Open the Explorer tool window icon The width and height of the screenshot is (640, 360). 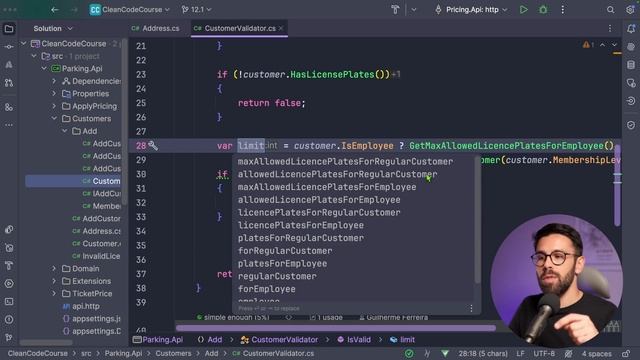tap(9, 29)
